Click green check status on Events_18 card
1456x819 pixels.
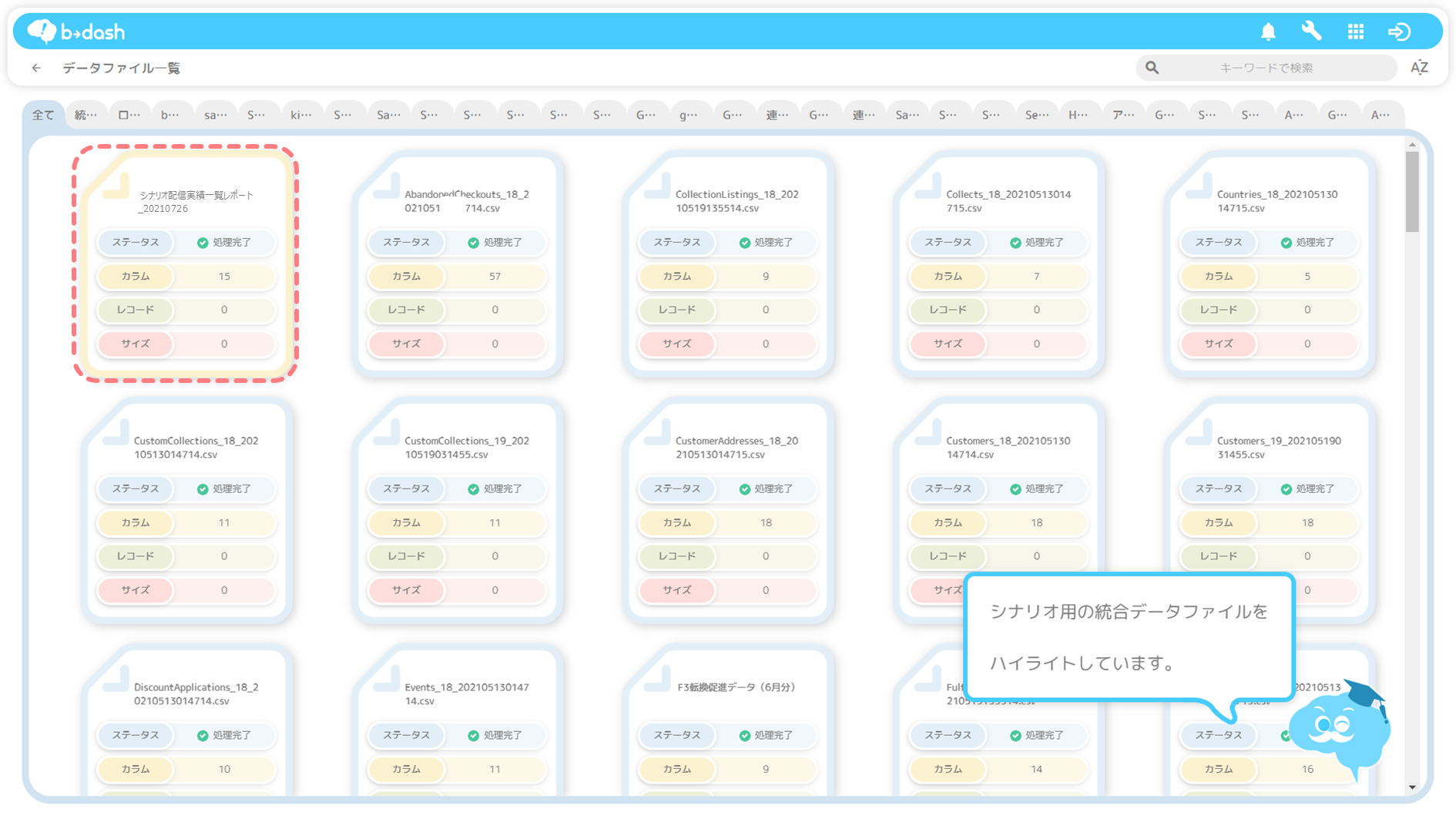(473, 736)
